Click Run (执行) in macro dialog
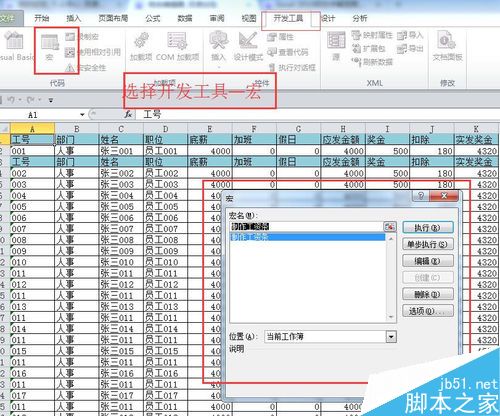The height and width of the screenshot is (416, 500). pos(428,228)
